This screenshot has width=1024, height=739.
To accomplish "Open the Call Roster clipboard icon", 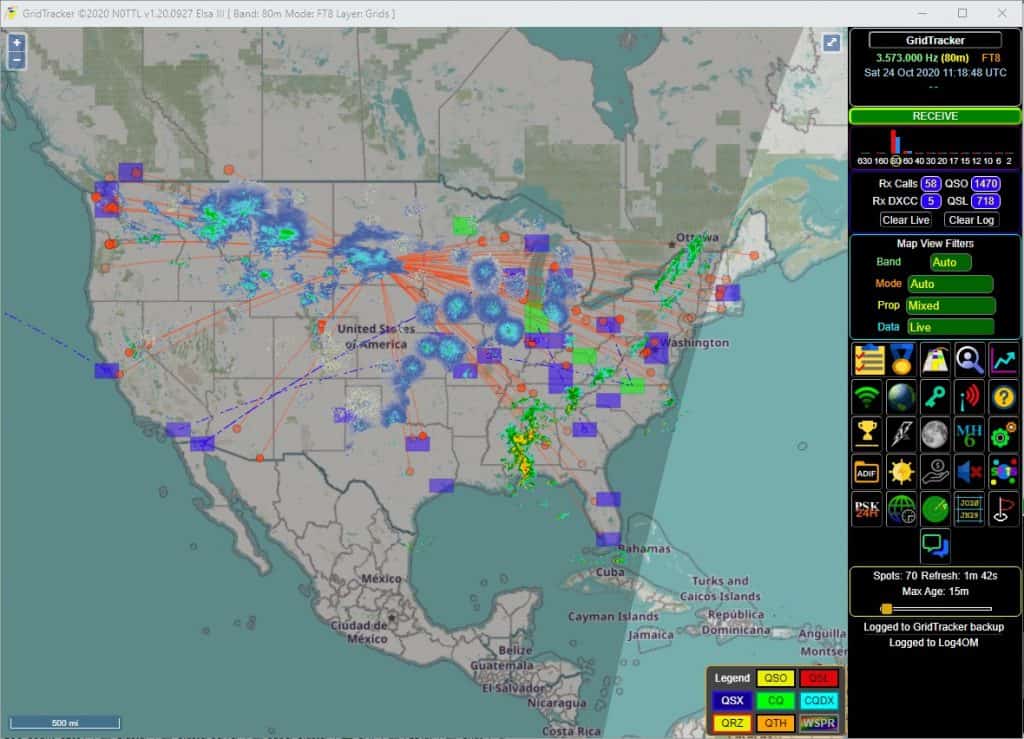I will tap(866, 358).
